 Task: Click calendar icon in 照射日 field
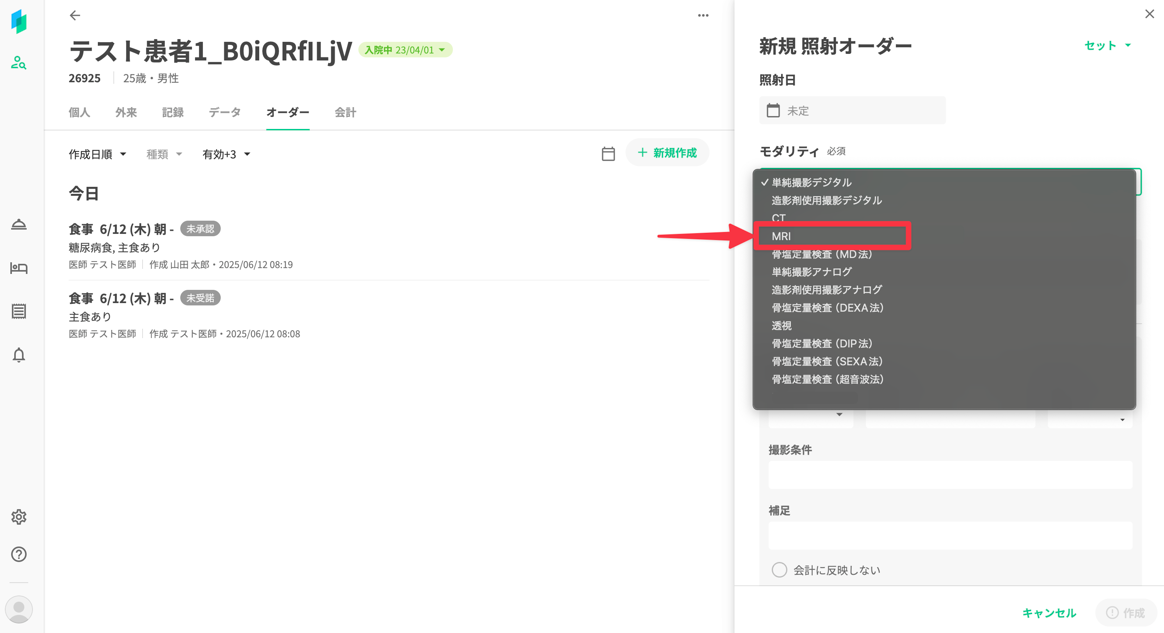[774, 111]
